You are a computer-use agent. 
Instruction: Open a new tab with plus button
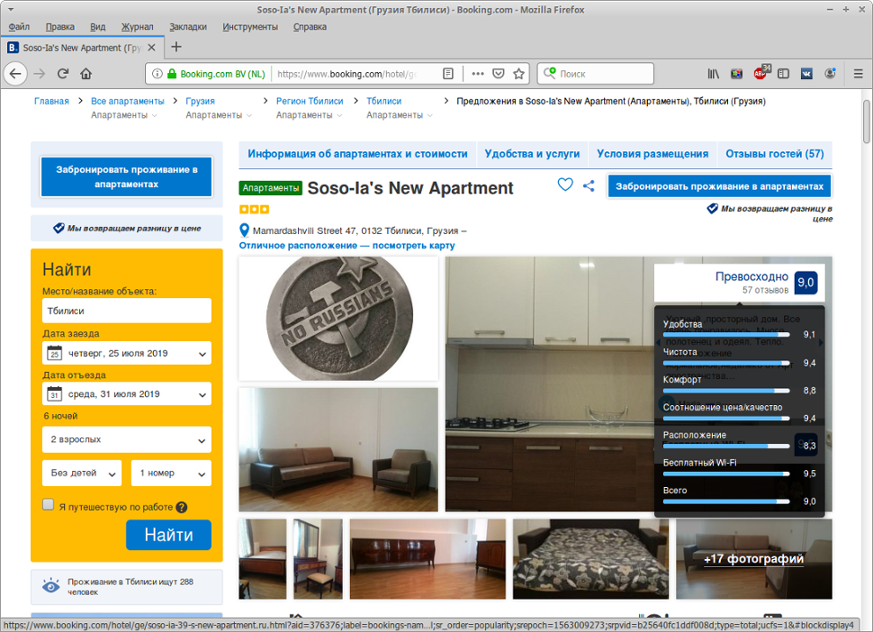tap(176, 47)
